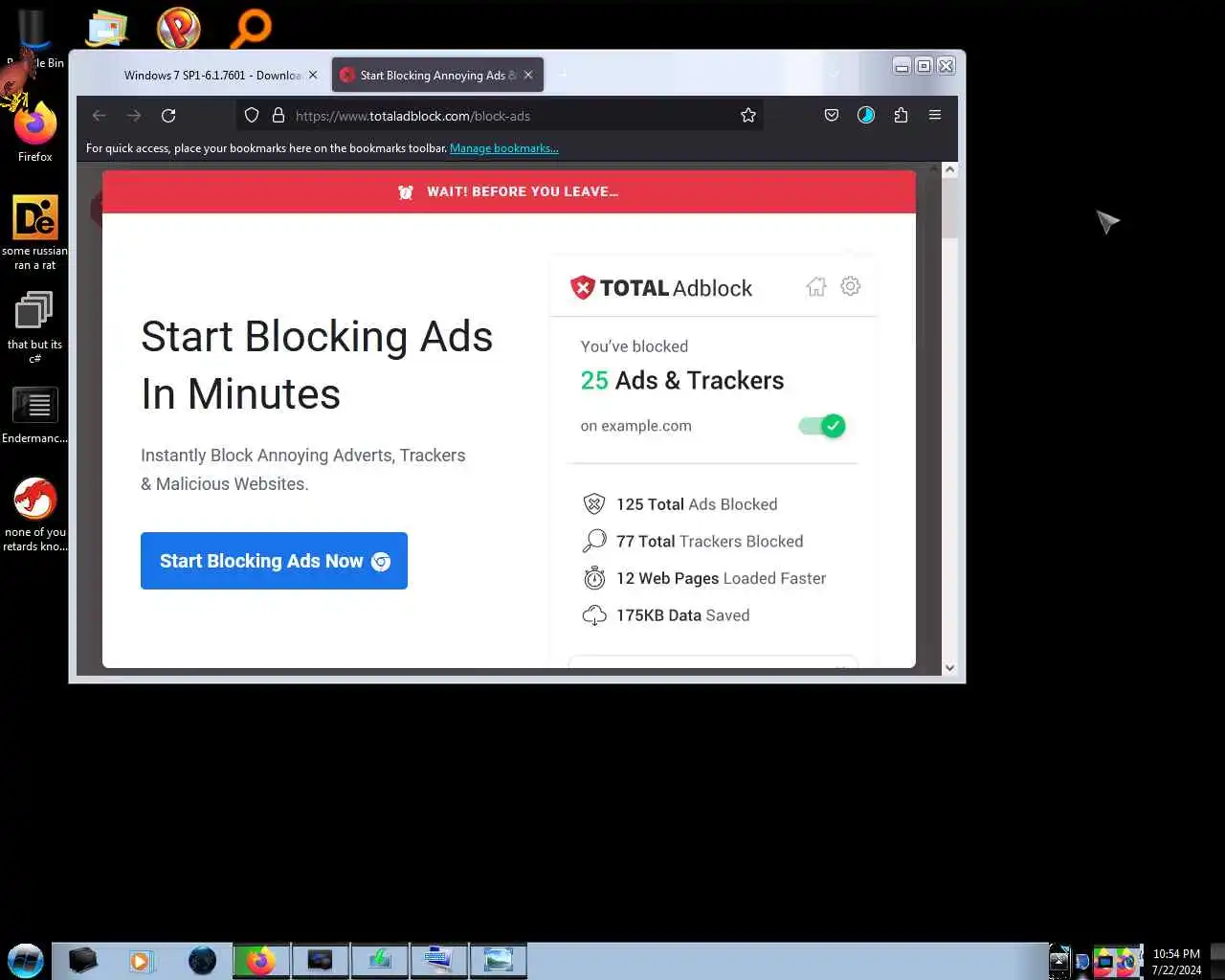The width and height of the screenshot is (1225, 980).
Task: Click the dark globe taskbar icon
Action: [202, 960]
